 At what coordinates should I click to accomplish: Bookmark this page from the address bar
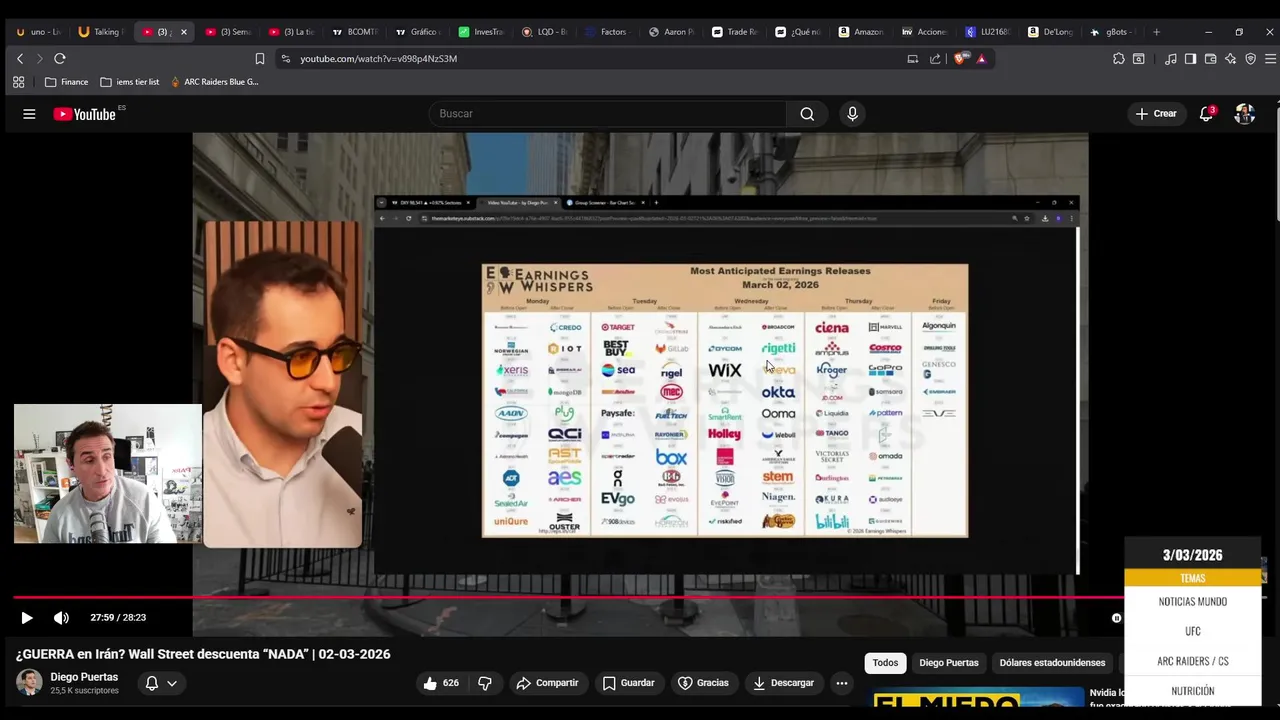point(260,58)
